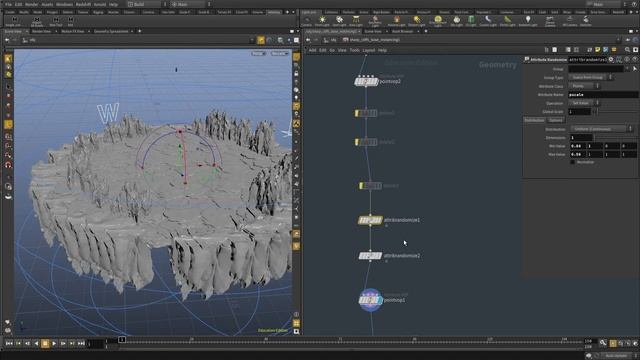This screenshot has height=360, width=640.
Task: Open network editor Layout menu
Action: pyautogui.click(x=369, y=50)
